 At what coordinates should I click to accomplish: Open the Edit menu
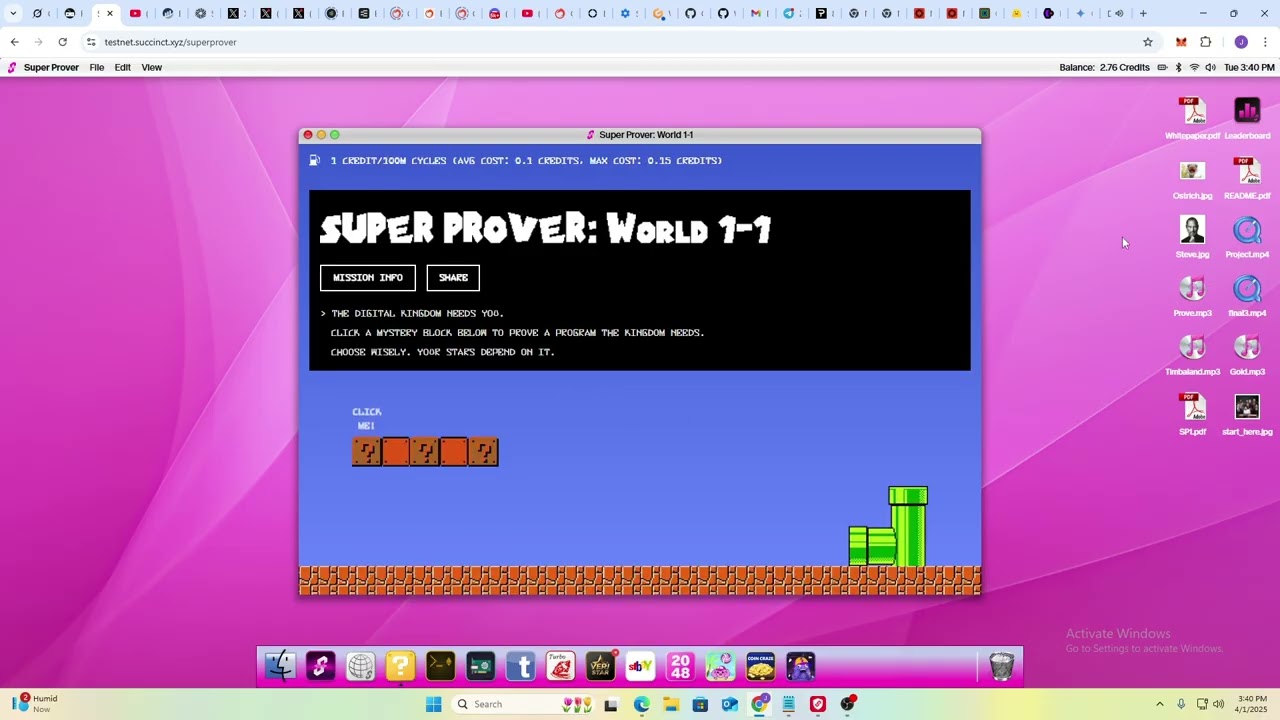click(123, 68)
